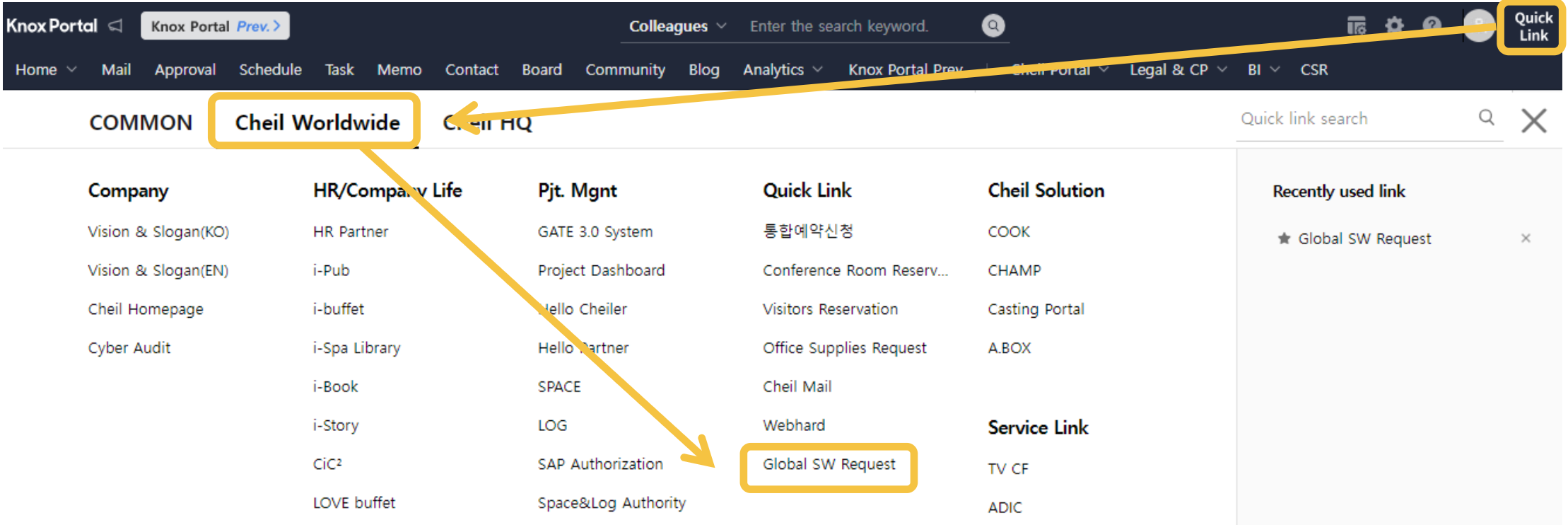Image resolution: width=1568 pixels, height=525 pixels.
Task: Open the Office Supplies Request link
Action: 844,348
